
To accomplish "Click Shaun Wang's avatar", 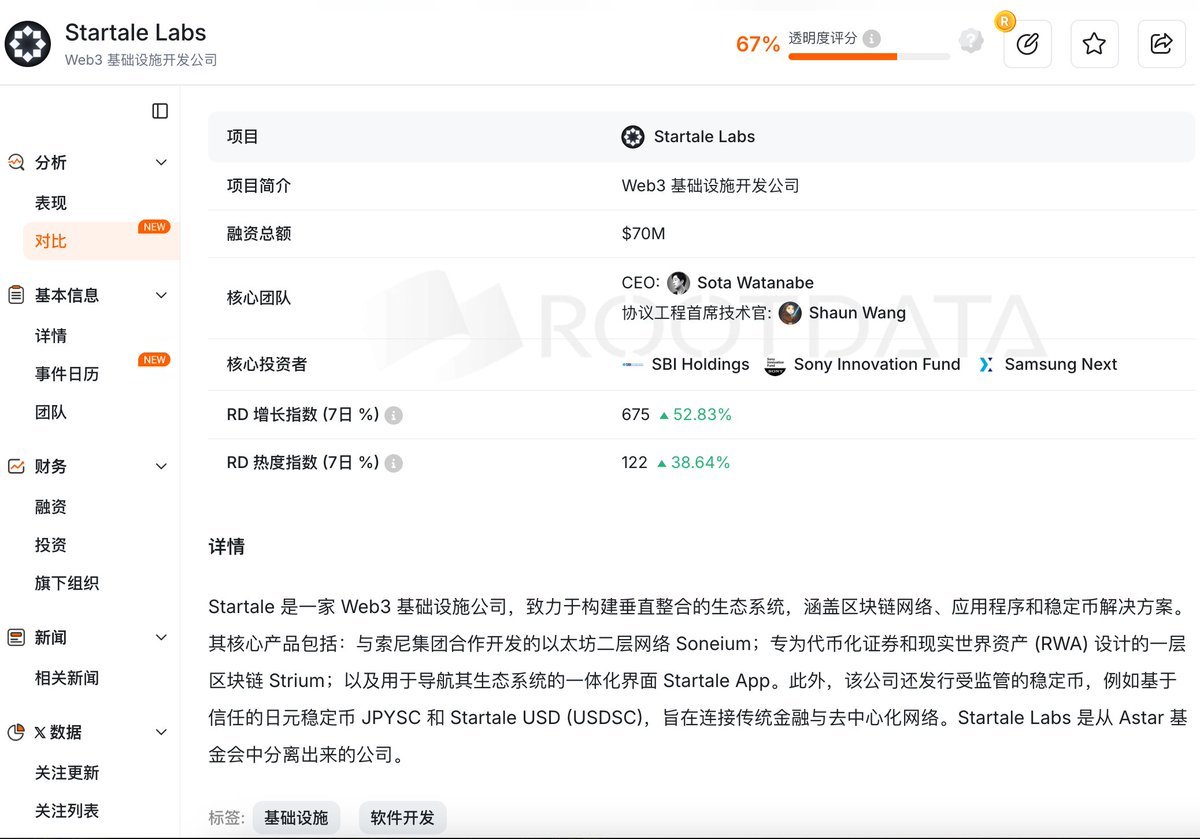I will (790, 313).
